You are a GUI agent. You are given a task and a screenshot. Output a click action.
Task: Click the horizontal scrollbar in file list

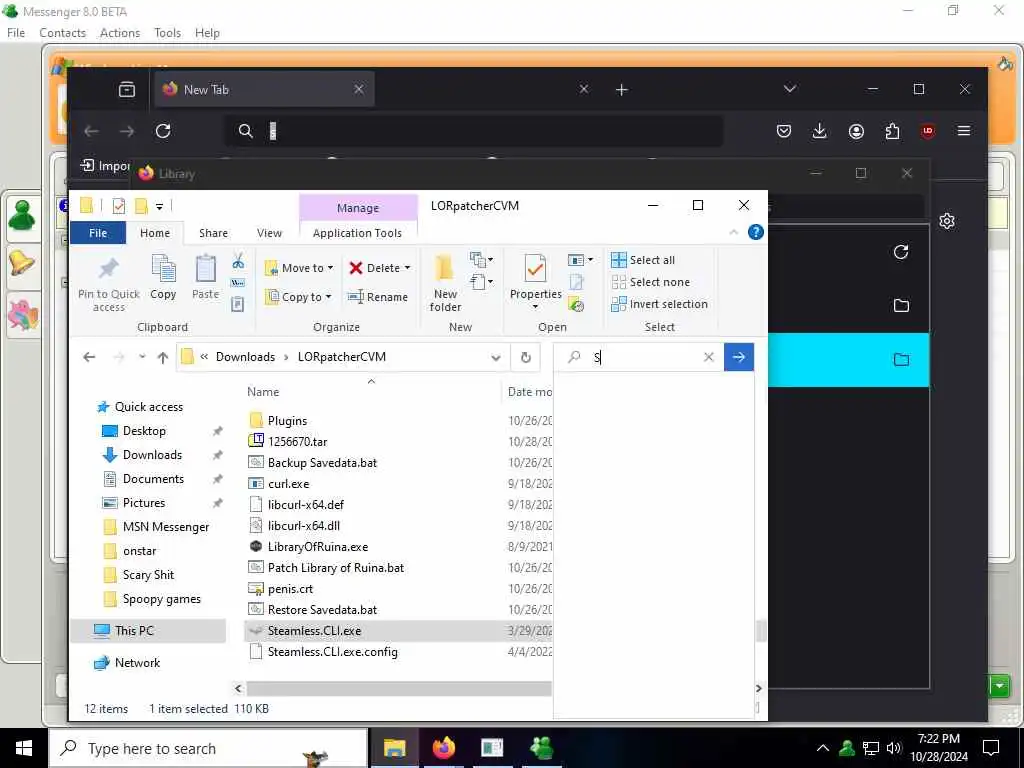click(x=398, y=688)
